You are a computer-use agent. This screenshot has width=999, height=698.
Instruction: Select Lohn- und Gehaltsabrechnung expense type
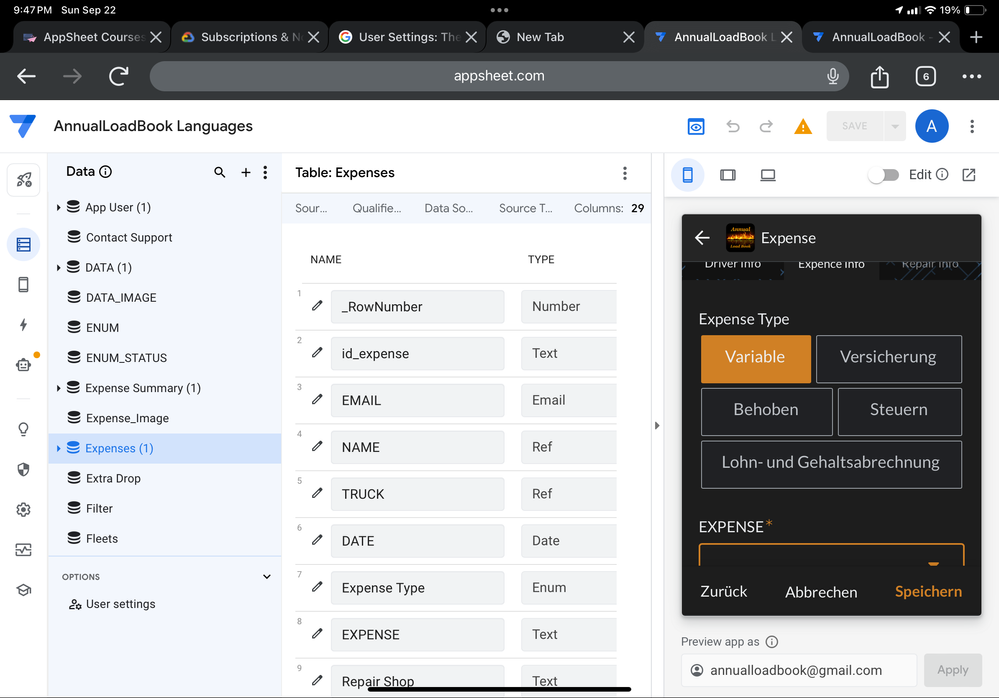[831, 464]
